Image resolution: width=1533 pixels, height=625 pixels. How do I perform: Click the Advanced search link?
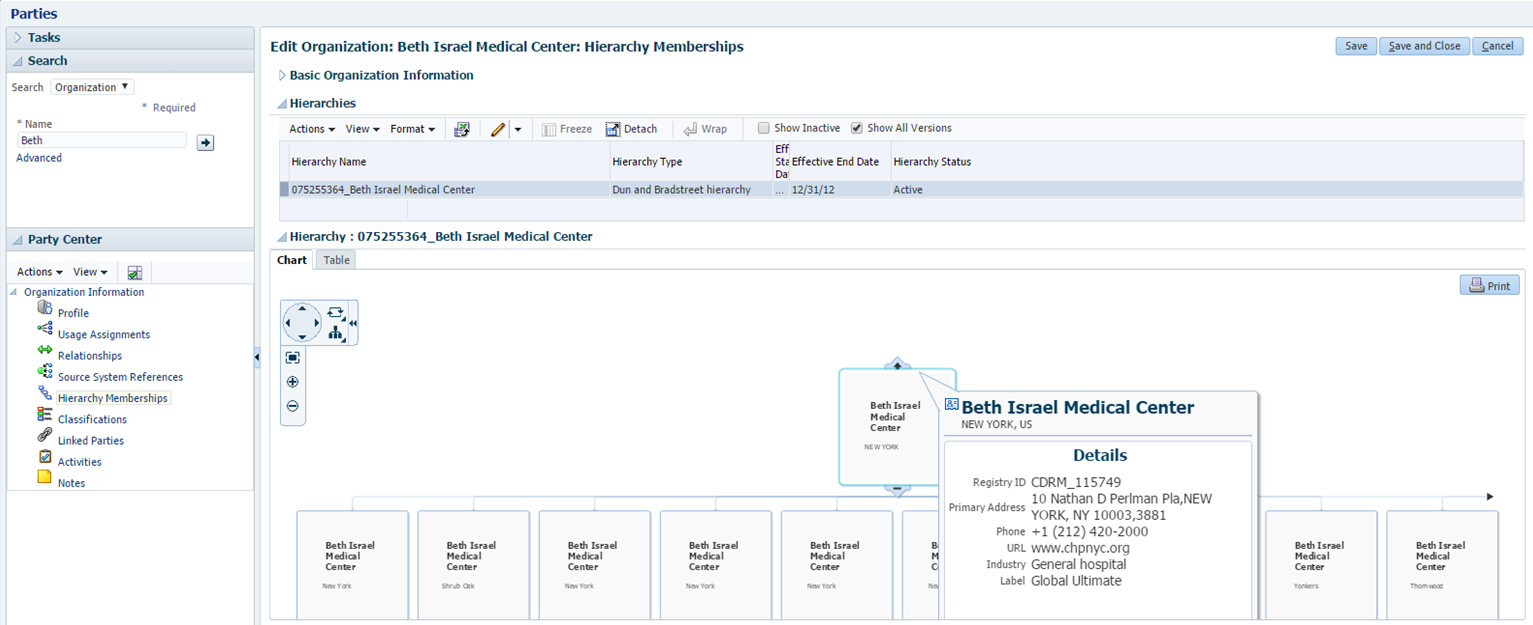(x=39, y=158)
